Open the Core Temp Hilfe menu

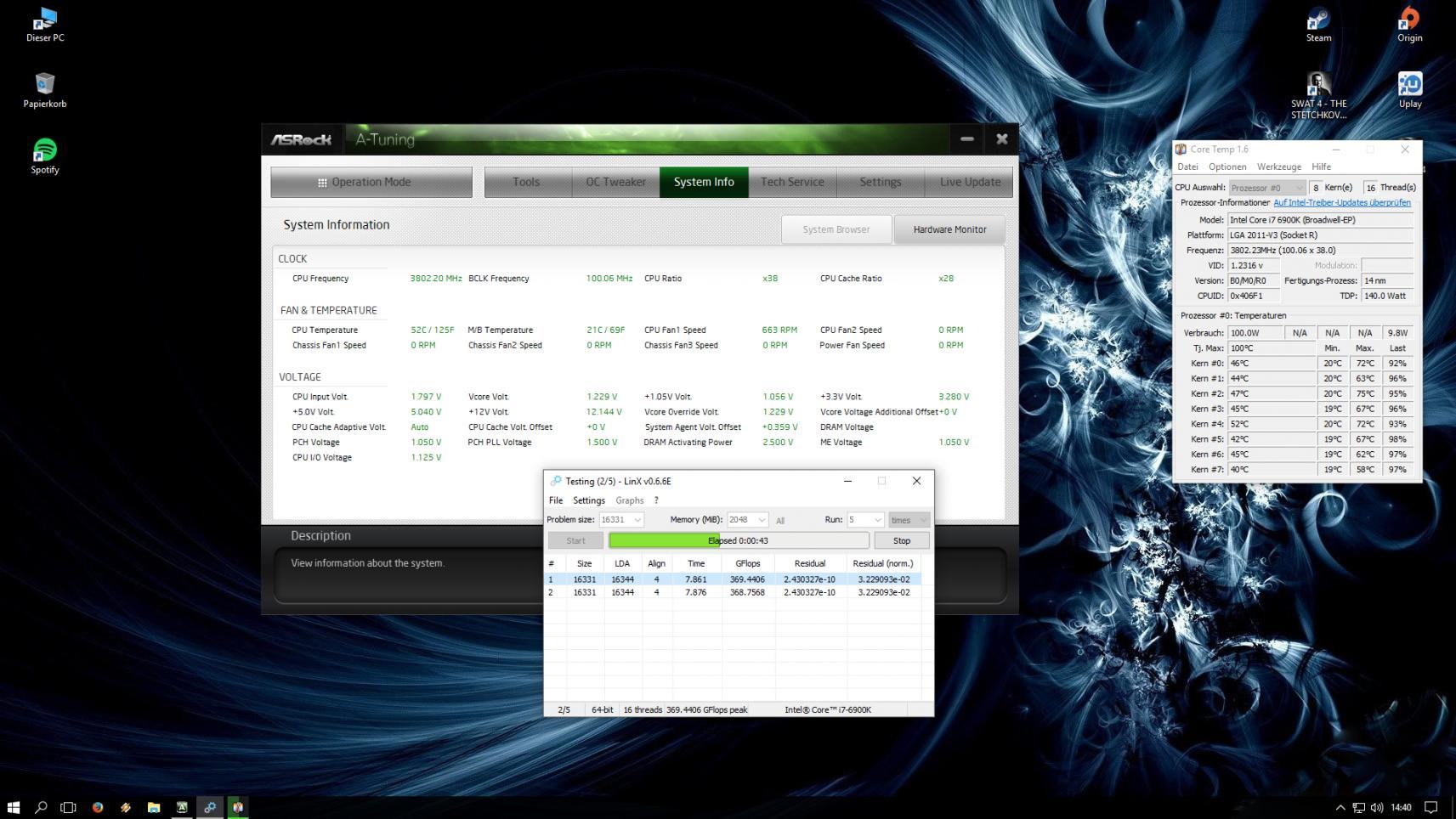[1322, 167]
